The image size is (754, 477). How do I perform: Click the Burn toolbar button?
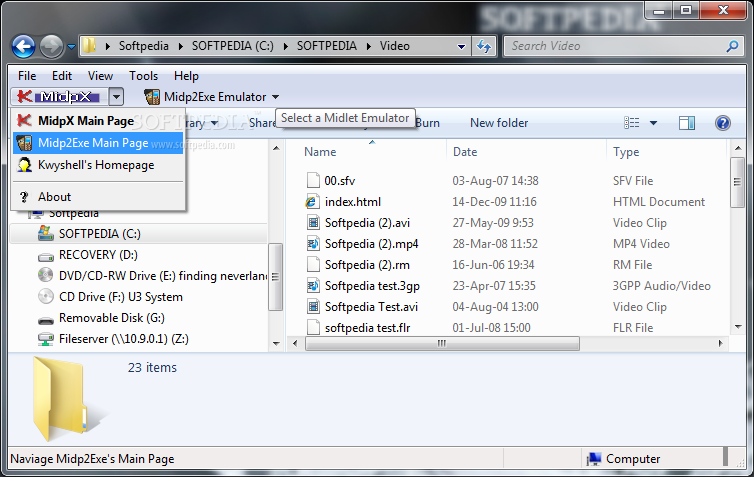427,123
